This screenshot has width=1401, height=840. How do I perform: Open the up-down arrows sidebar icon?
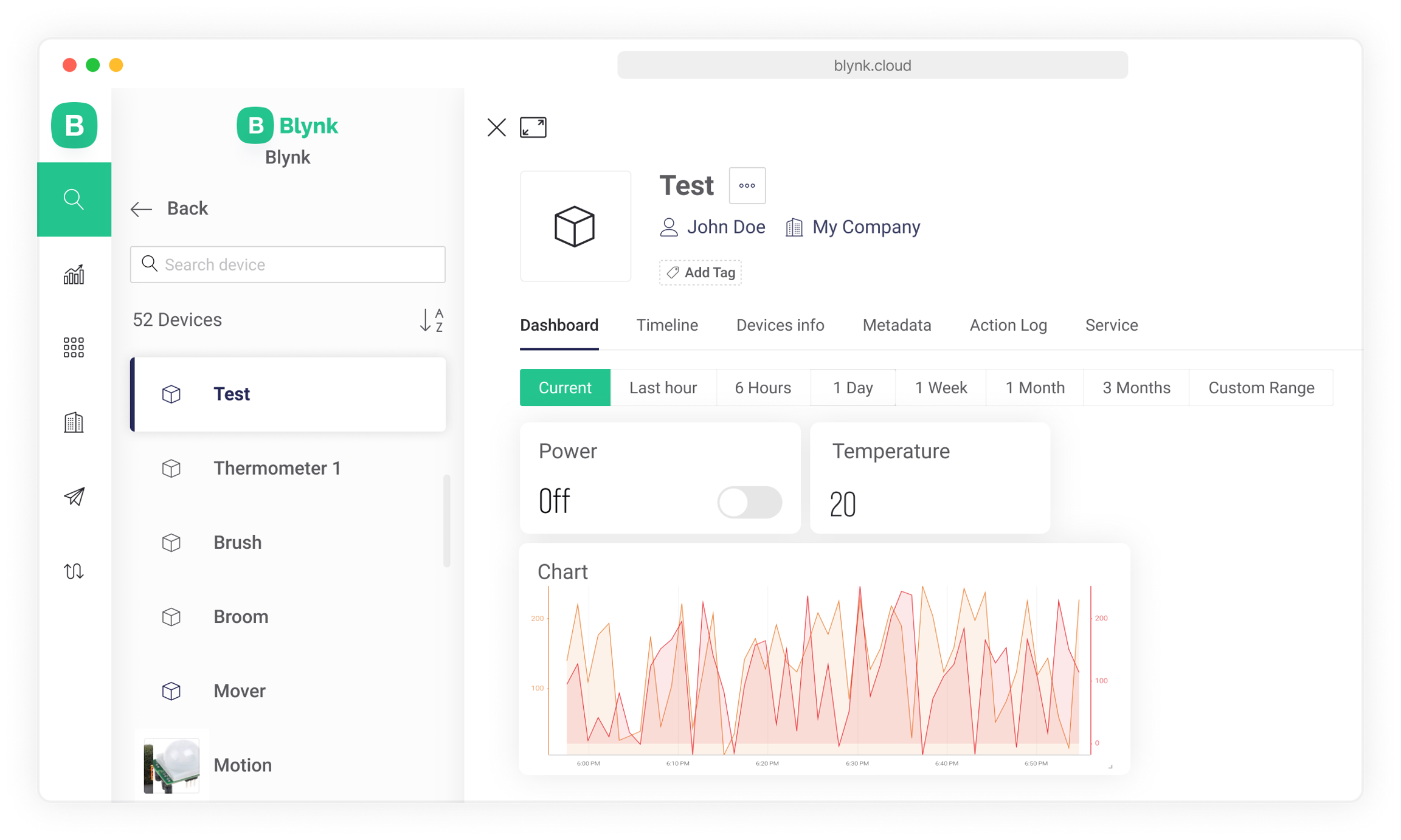pos(74,571)
